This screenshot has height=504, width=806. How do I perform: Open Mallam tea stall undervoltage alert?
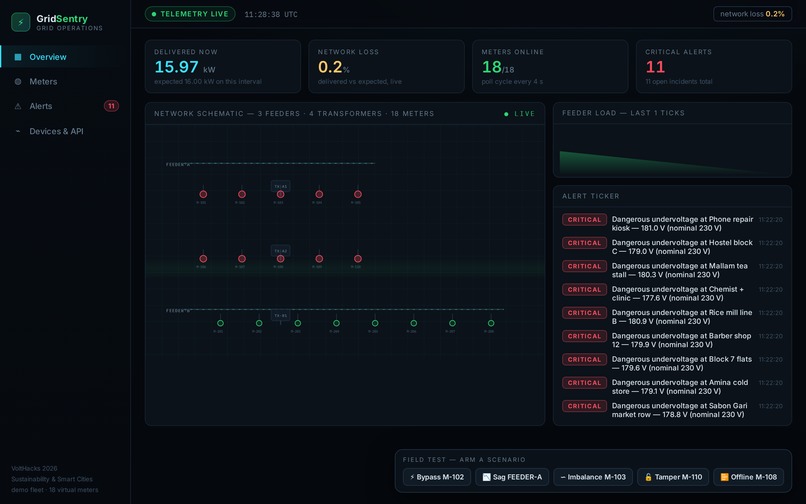672,270
